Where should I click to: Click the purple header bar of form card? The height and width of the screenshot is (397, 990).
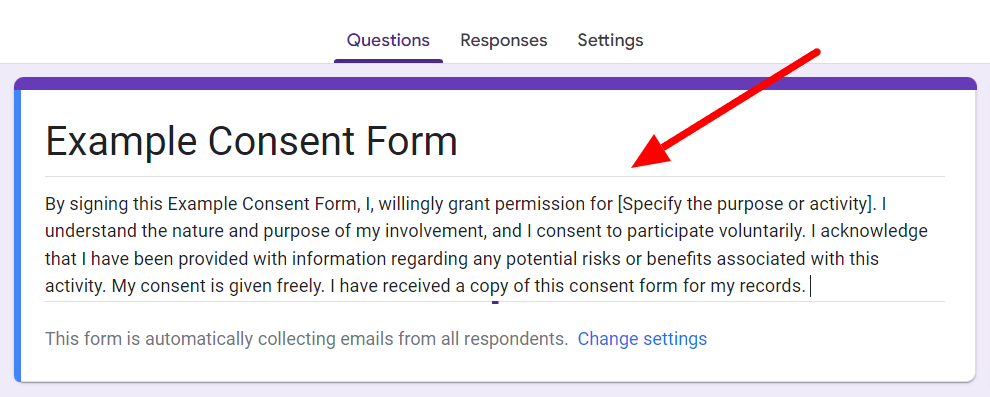495,84
